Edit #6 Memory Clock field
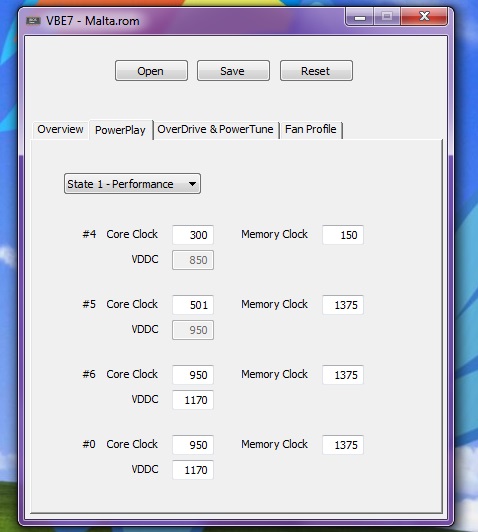 343,375
